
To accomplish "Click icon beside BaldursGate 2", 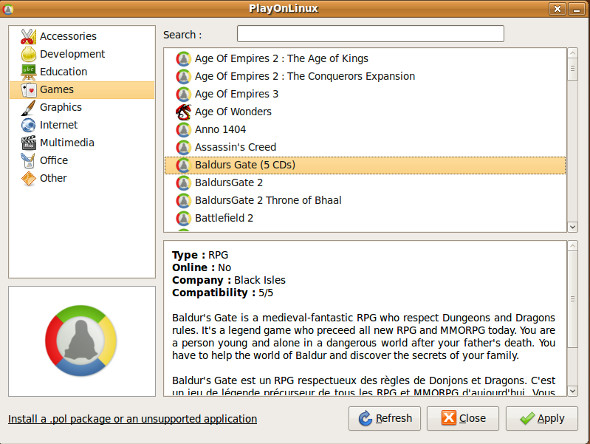I will (x=183, y=183).
